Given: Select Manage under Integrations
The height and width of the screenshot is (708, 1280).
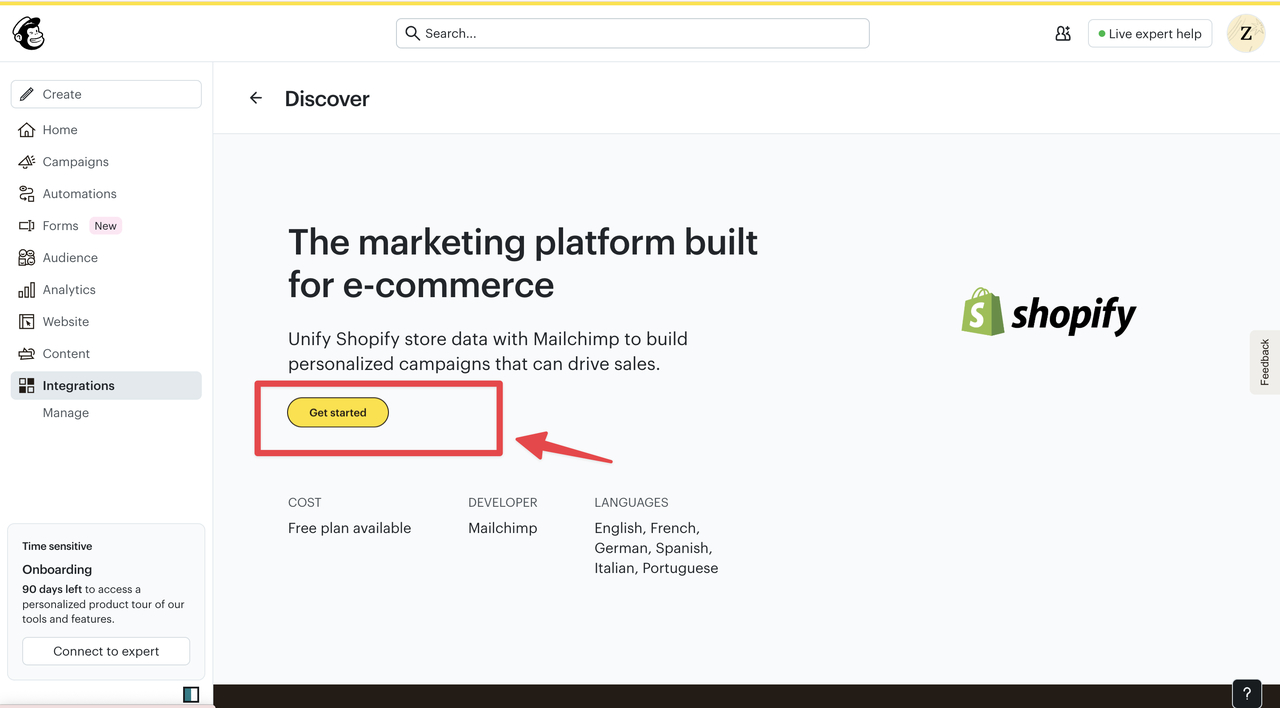Looking at the screenshot, I should pyautogui.click(x=65, y=412).
